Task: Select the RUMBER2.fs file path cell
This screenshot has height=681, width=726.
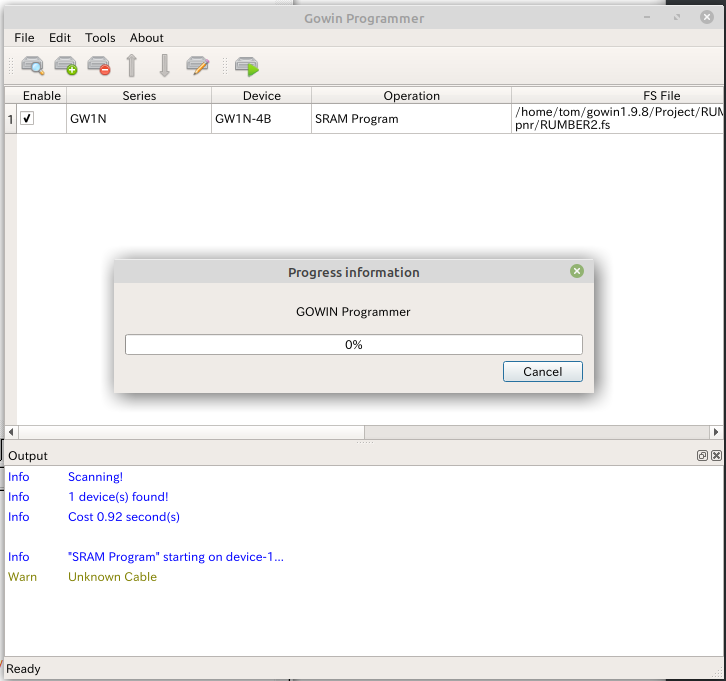Action: point(618,119)
